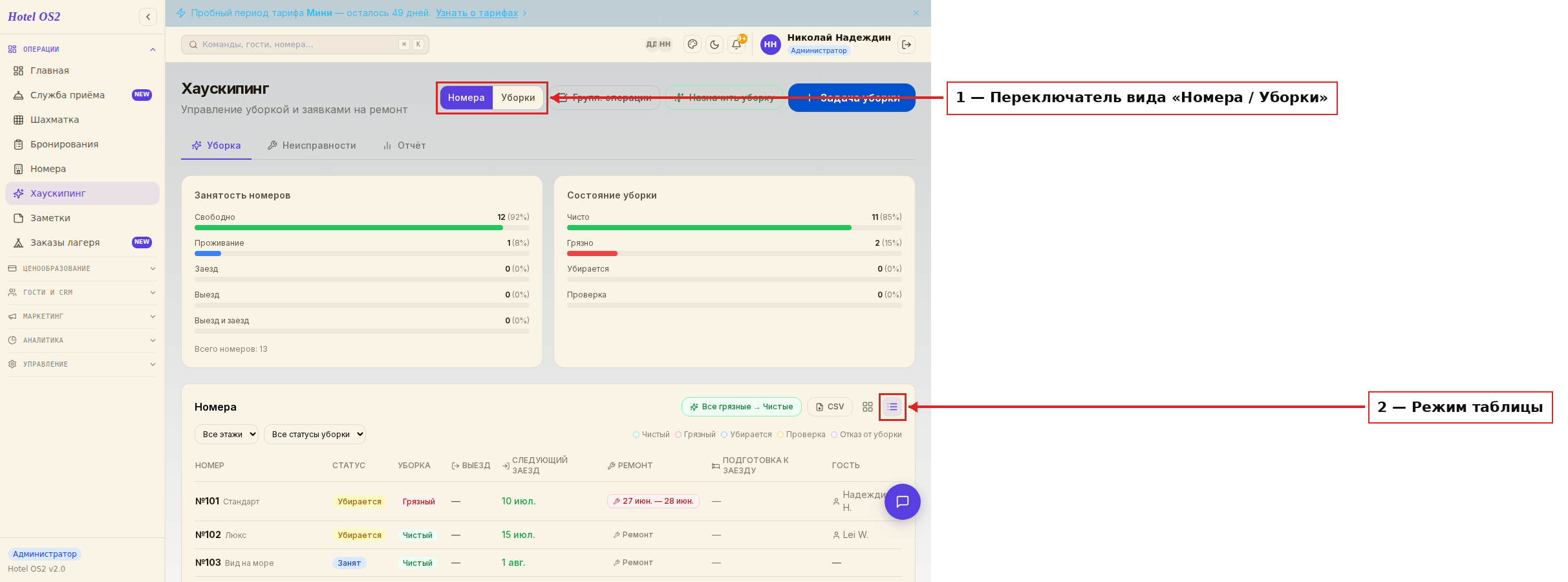
Task: Click the logout icon next to user name
Action: 907,45
